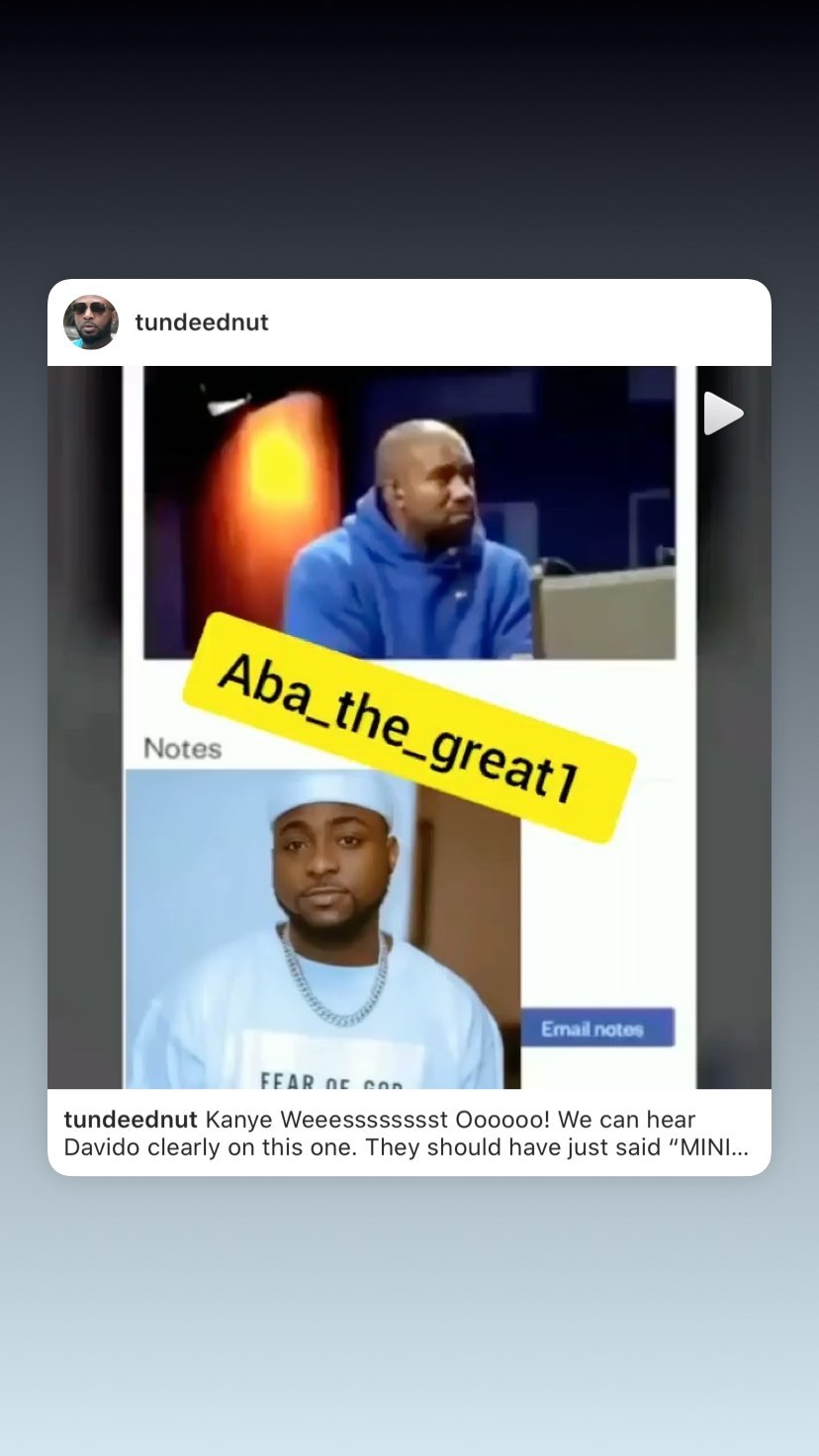This screenshot has height=1456, width=819.
Task: Open tundeednut username in post header
Action: click(202, 322)
